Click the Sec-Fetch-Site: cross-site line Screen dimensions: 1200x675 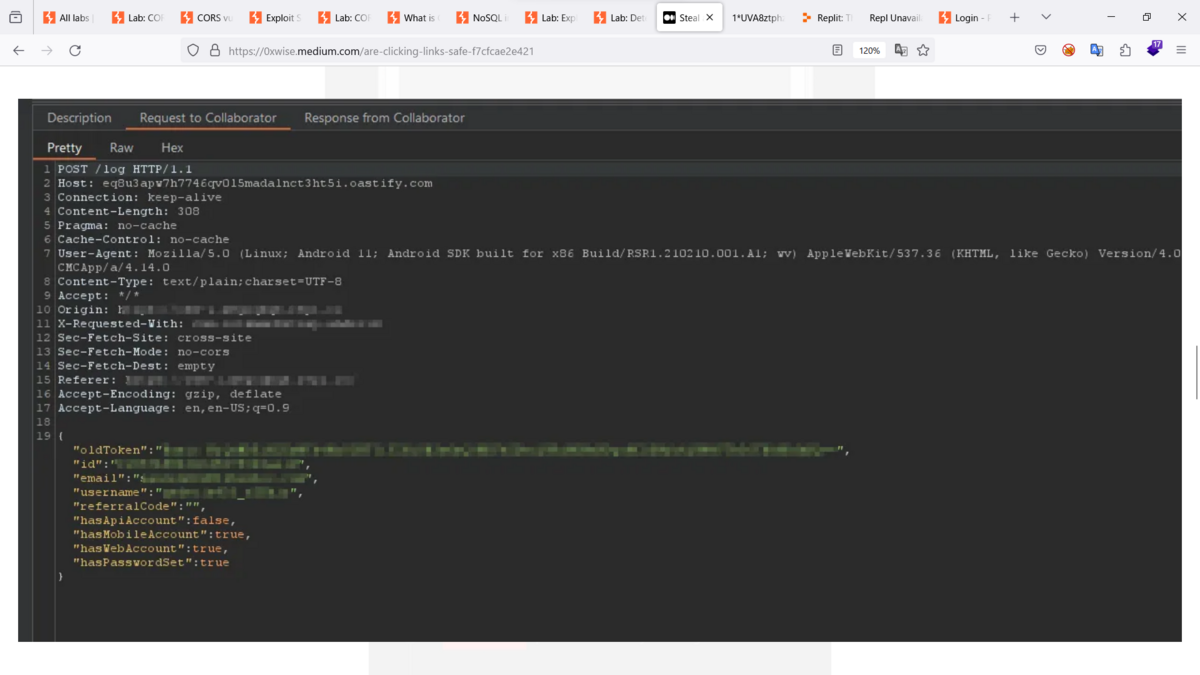(155, 338)
